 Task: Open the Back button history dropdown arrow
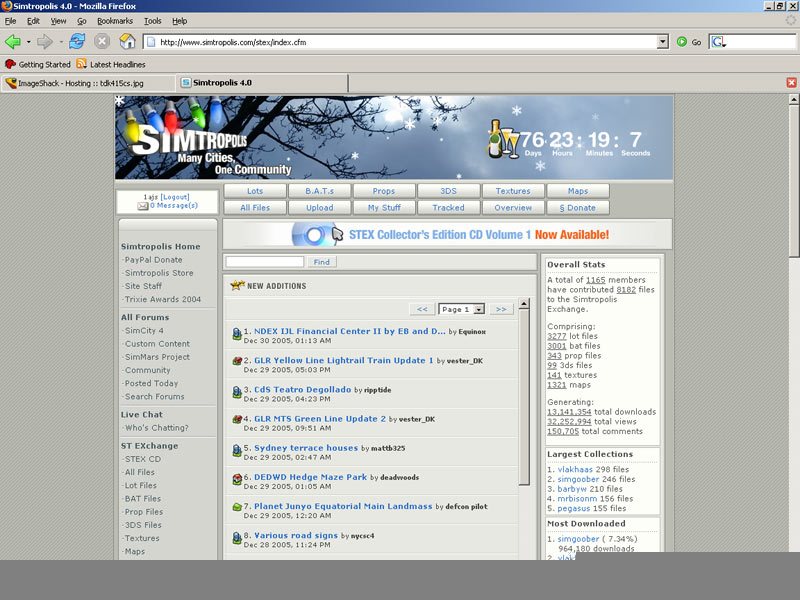pyautogui.click(x=29, y=42)
